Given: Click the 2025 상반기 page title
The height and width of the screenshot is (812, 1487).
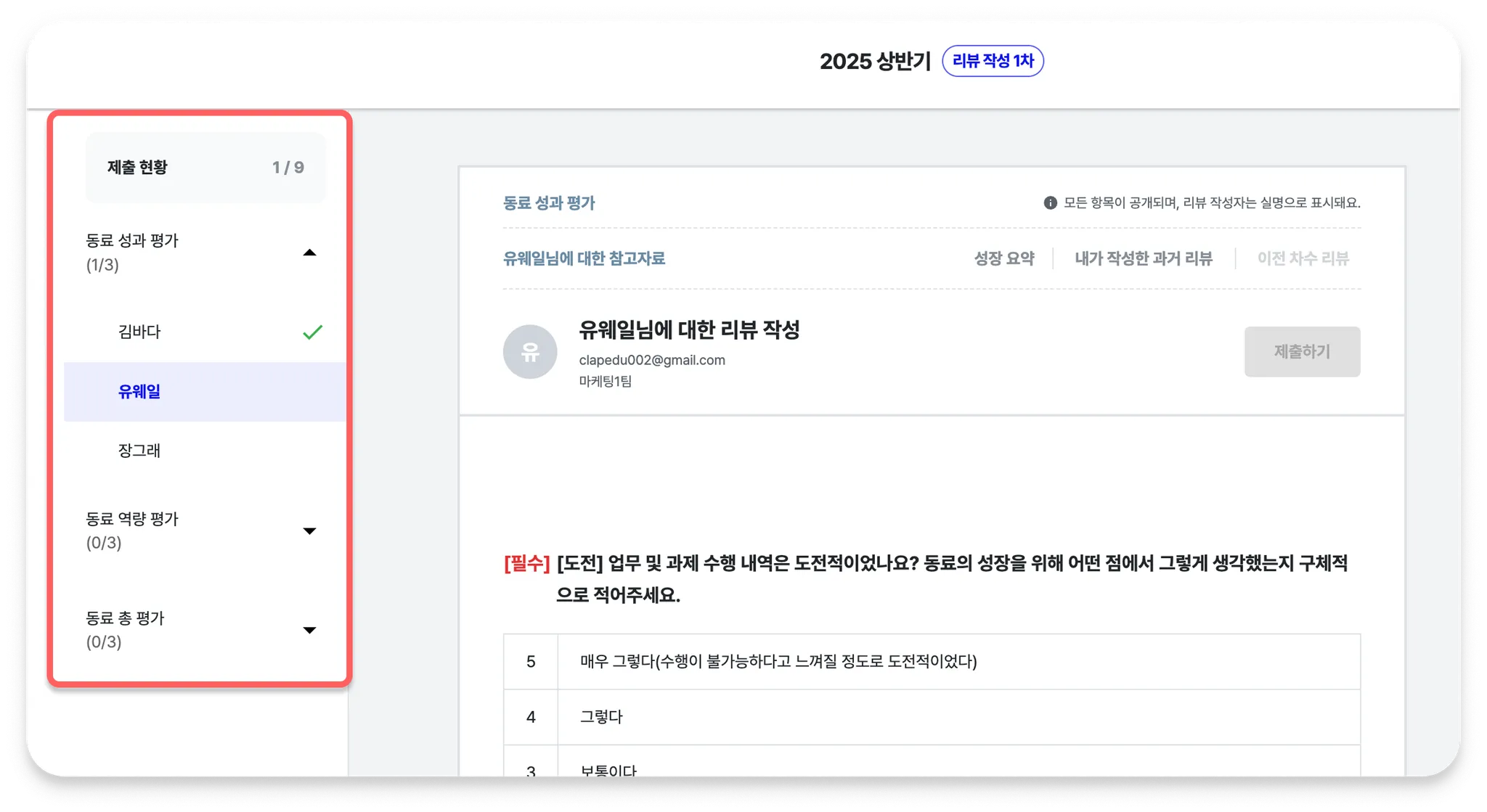Looking at the screenshot, I should coord(875,61).
